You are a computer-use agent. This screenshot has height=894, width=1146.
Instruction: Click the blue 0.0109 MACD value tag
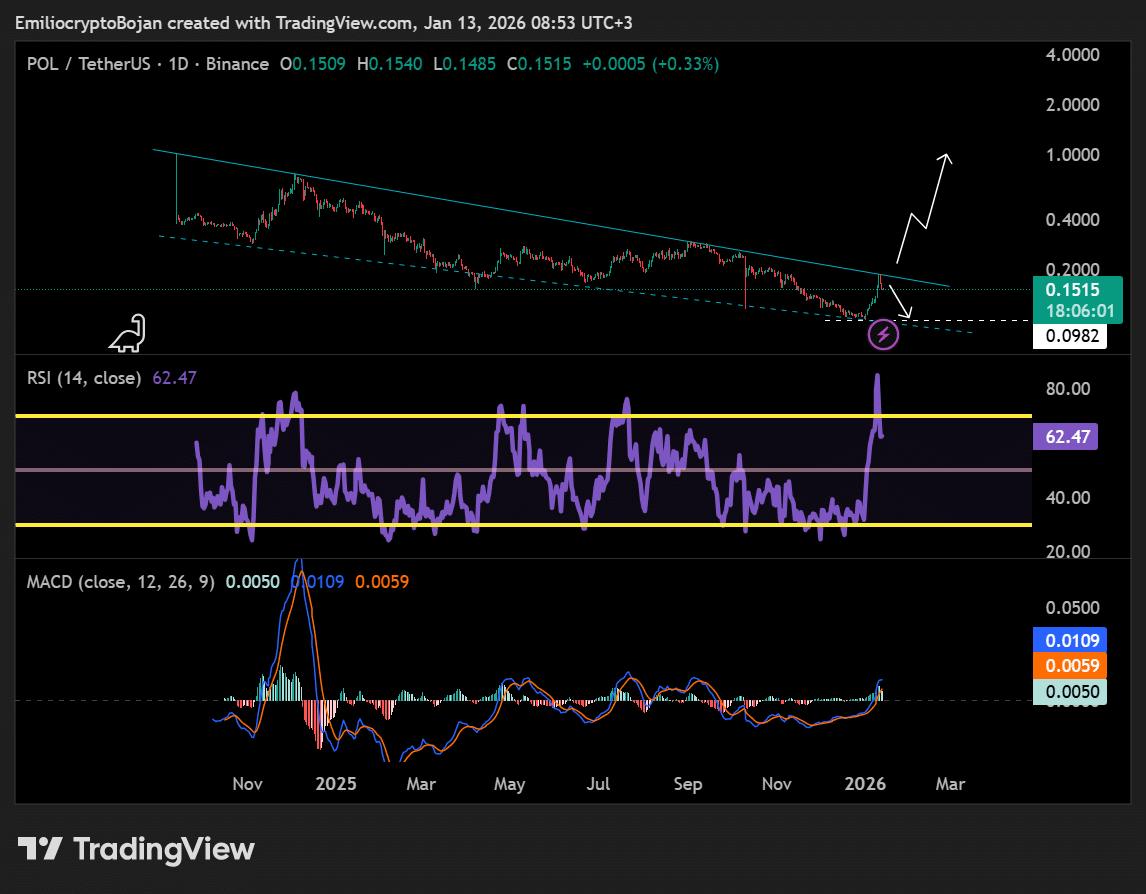[1066, 640]
